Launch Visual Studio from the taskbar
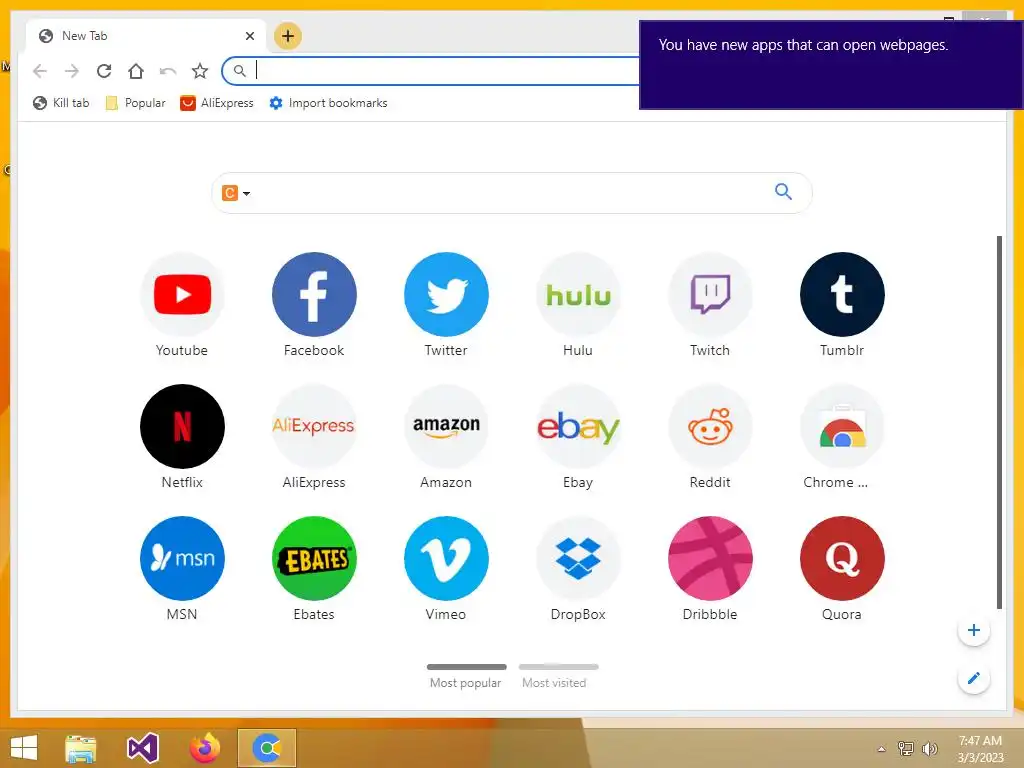Viewport: 1024px width, 768px height. pos(143,748)
